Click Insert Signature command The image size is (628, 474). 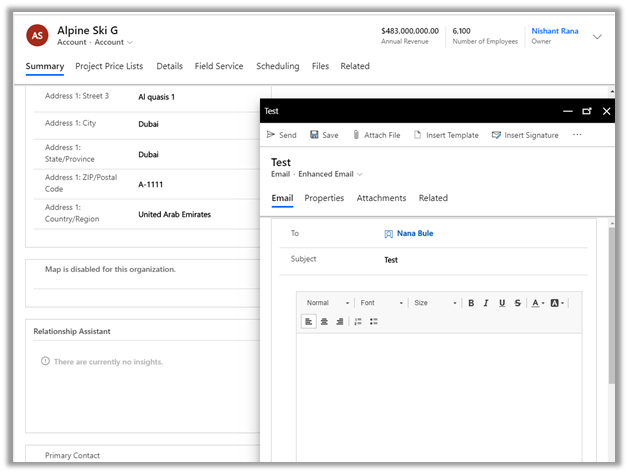[525, 135]
